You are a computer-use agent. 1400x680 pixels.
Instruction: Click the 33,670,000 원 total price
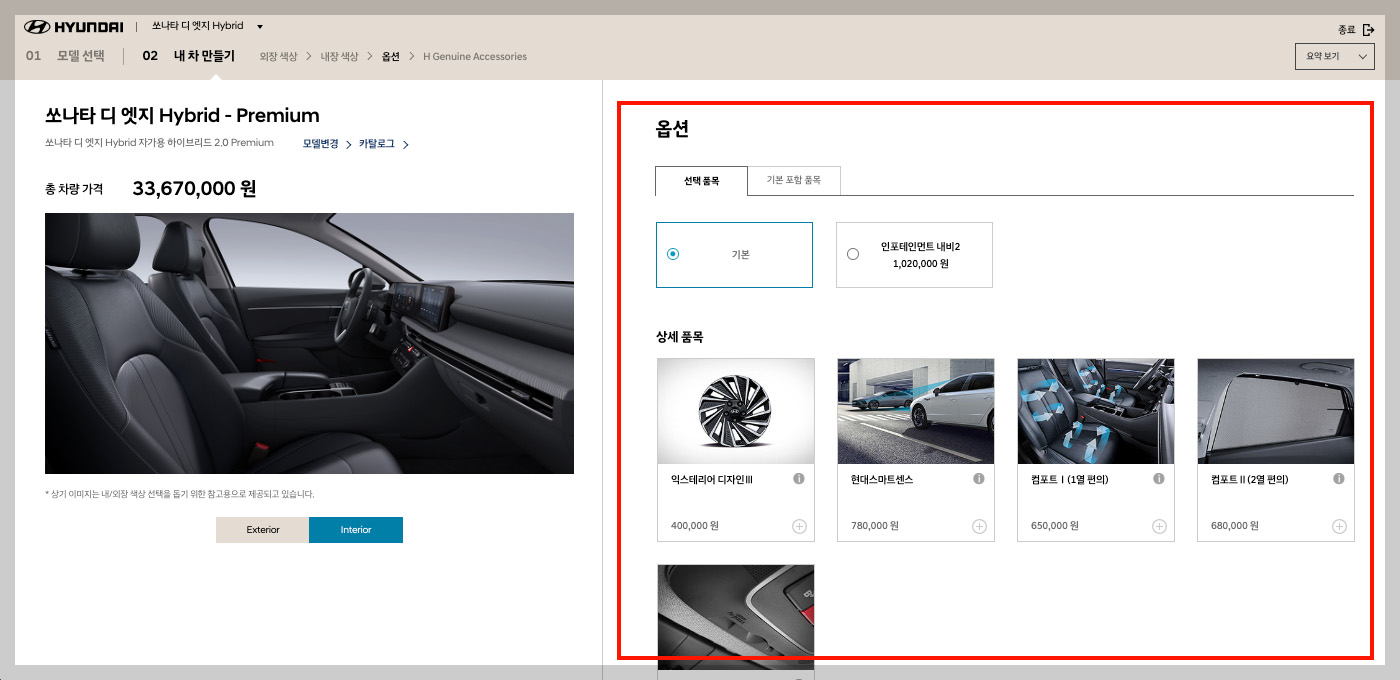[x=195, y=188]
